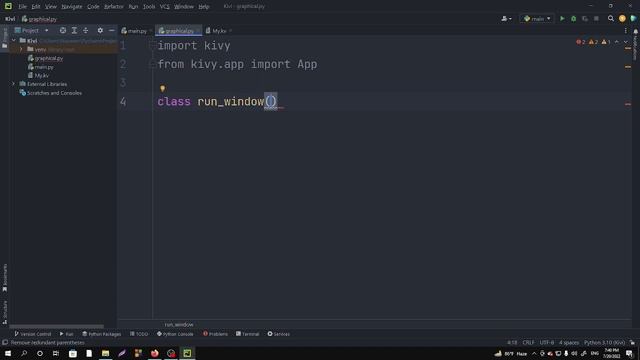Screen dimensions: 640x360
Task: Toggle read-only lock icon in status bar
Action: (x=632, y=342)
